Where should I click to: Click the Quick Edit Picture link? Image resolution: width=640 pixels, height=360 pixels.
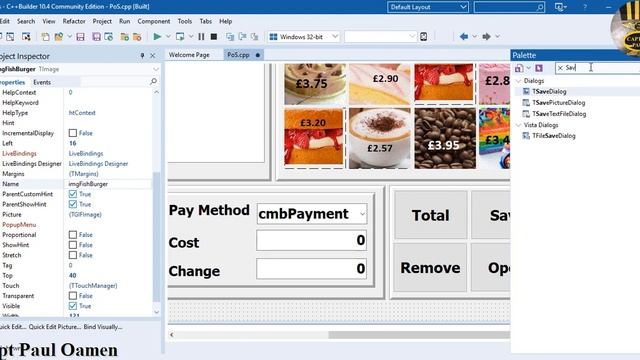point(55,327)
